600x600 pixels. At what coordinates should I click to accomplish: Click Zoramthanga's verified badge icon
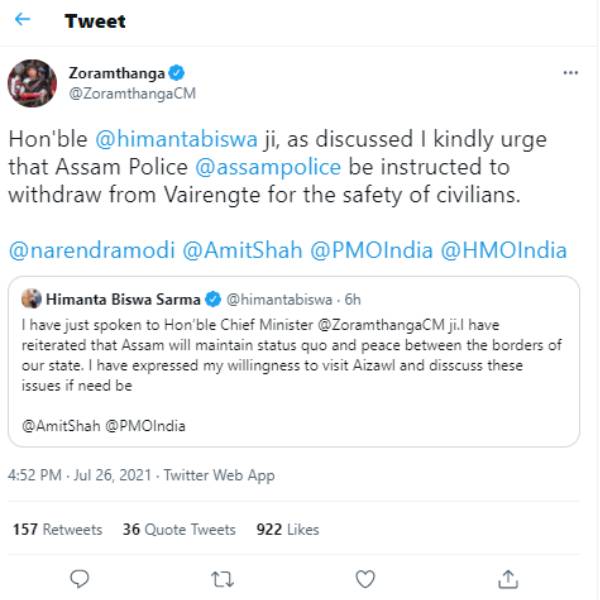coord(176,73)
